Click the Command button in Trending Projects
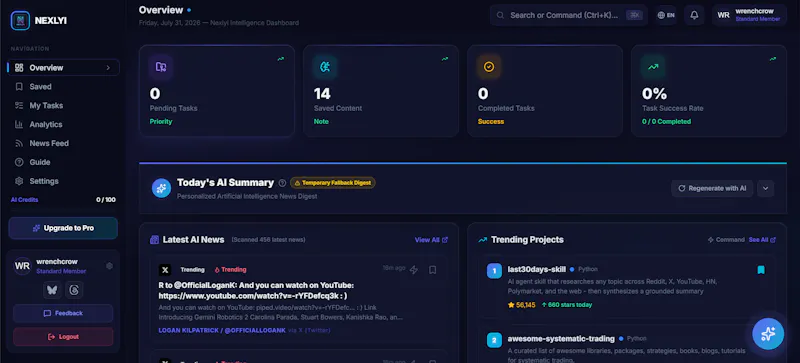 click(x=726, y=240)
